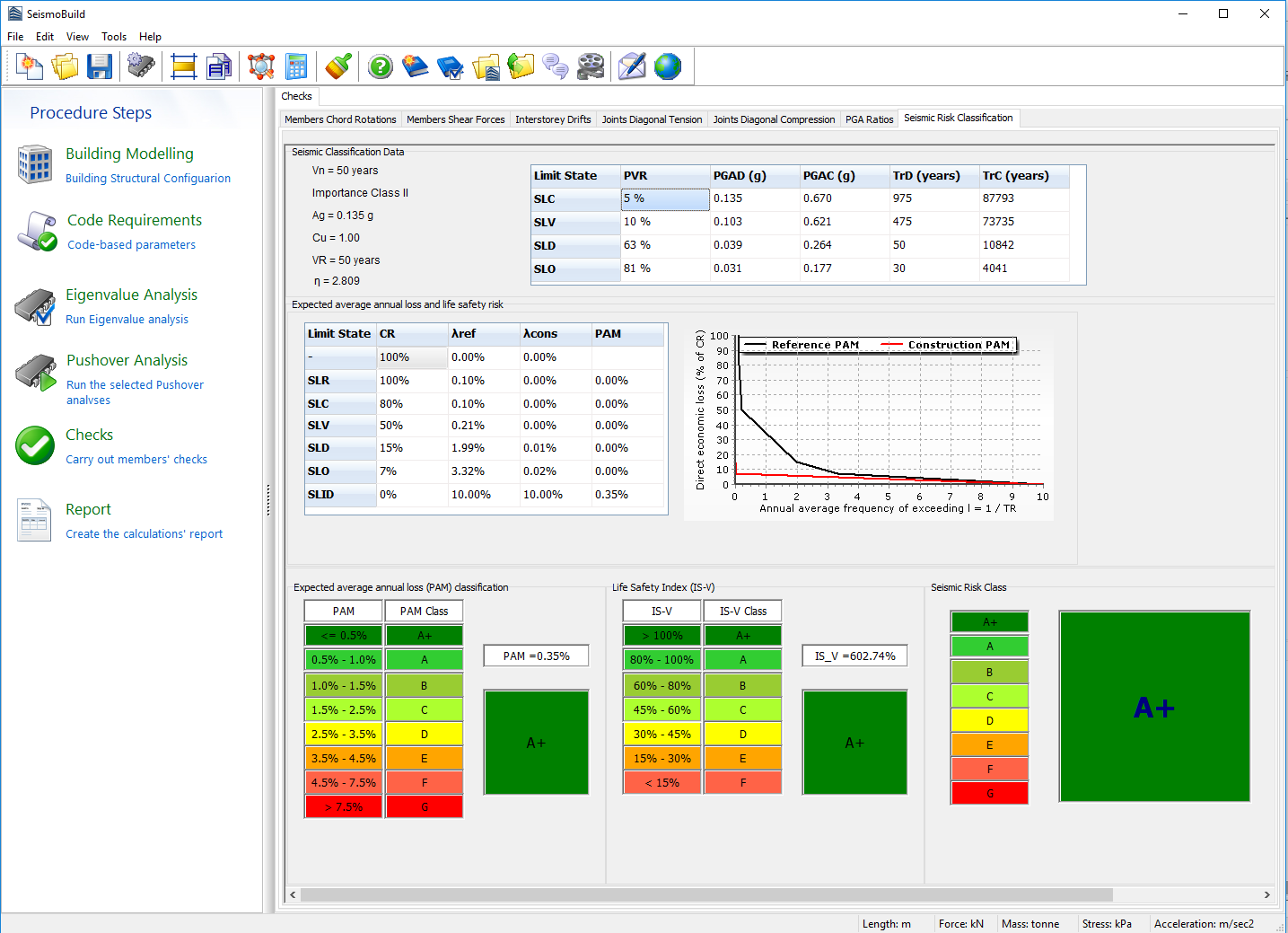The width and height of the screenshot is (1288, 933).
Task: Click the paintbrush toolbar icon
Action: [338, 66]
